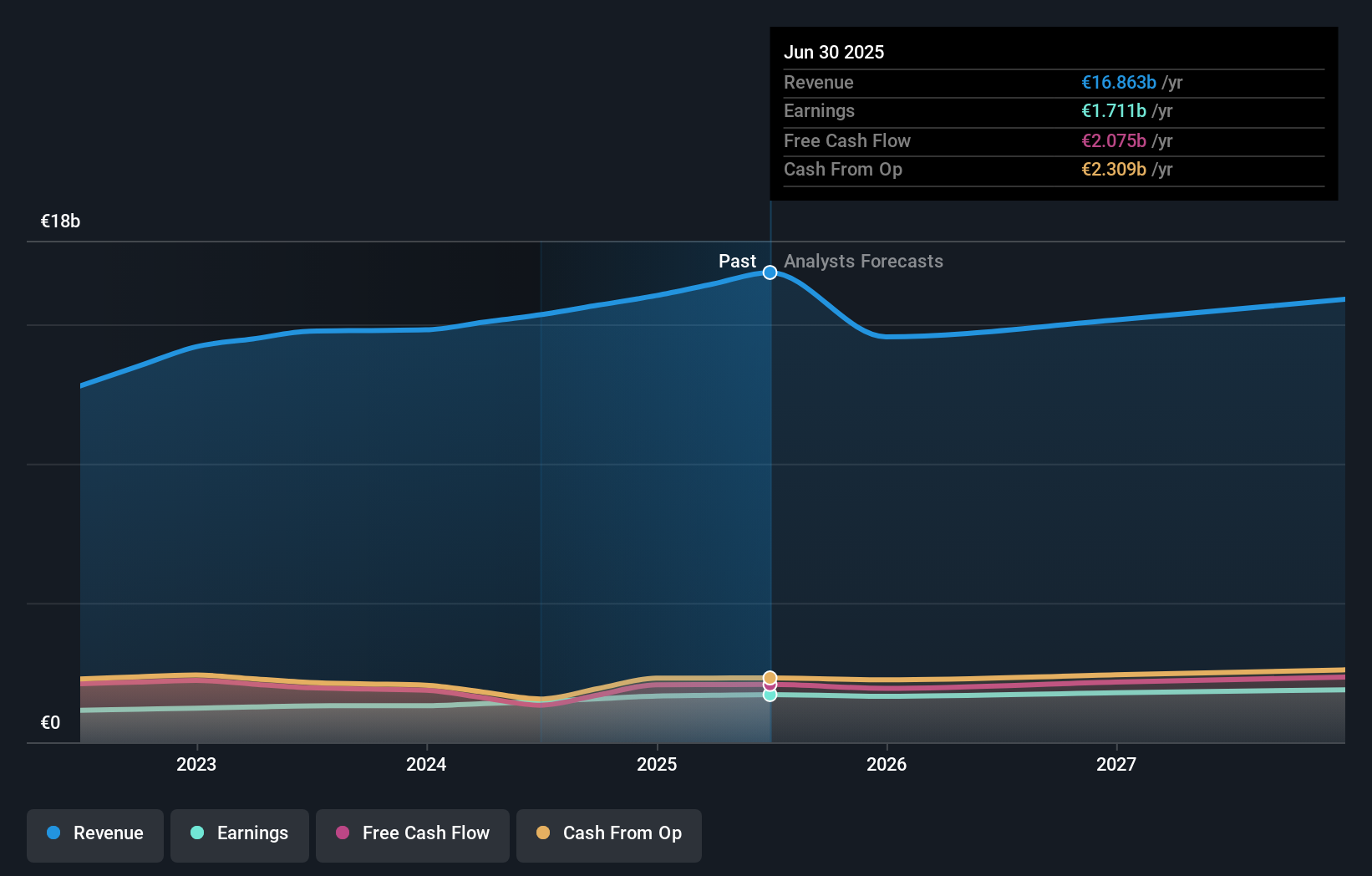The width and height of the screenshot is (1372, 876).
Task: Select the teal Earnings data point marker
Action: pyautogui.click(x=770, y=695)
